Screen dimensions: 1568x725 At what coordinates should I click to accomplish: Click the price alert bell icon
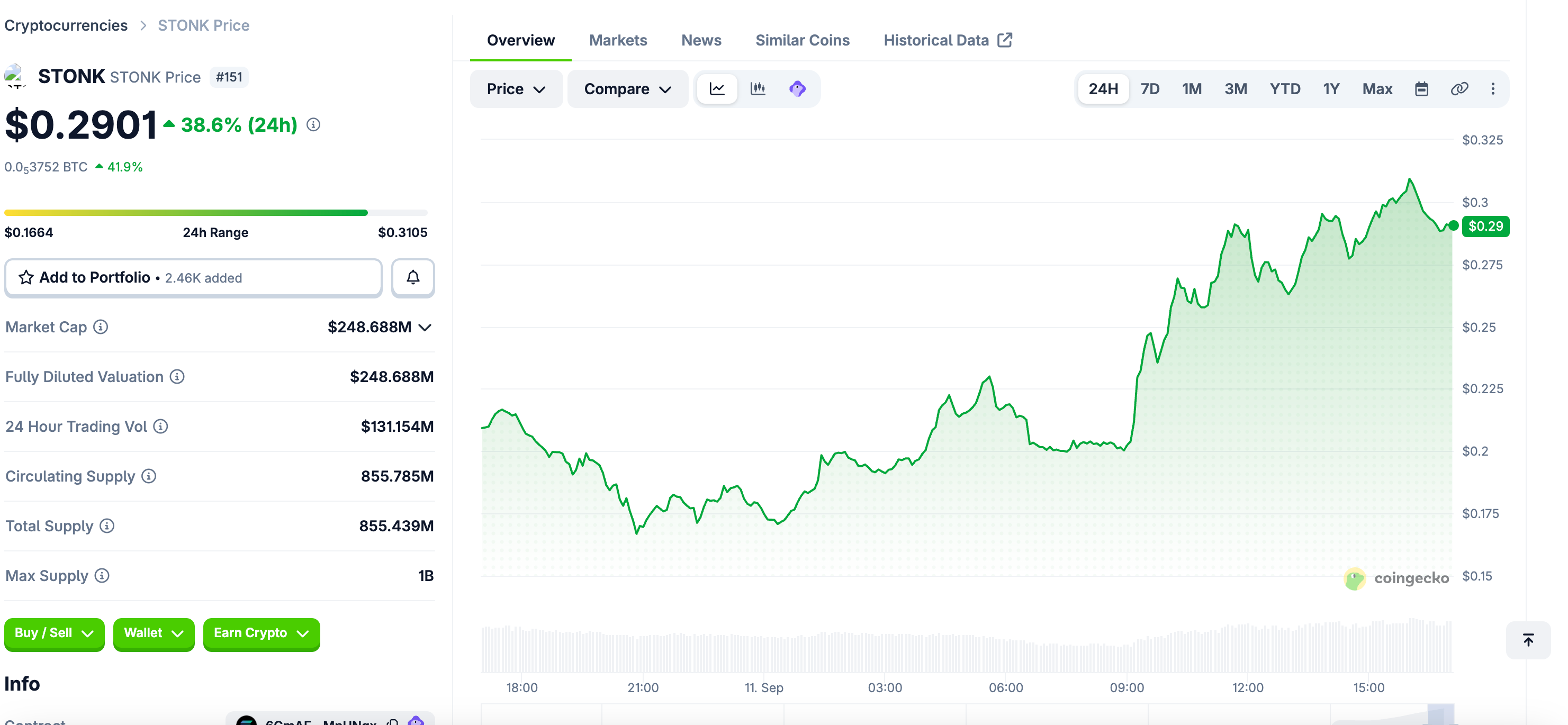(413, 278)
